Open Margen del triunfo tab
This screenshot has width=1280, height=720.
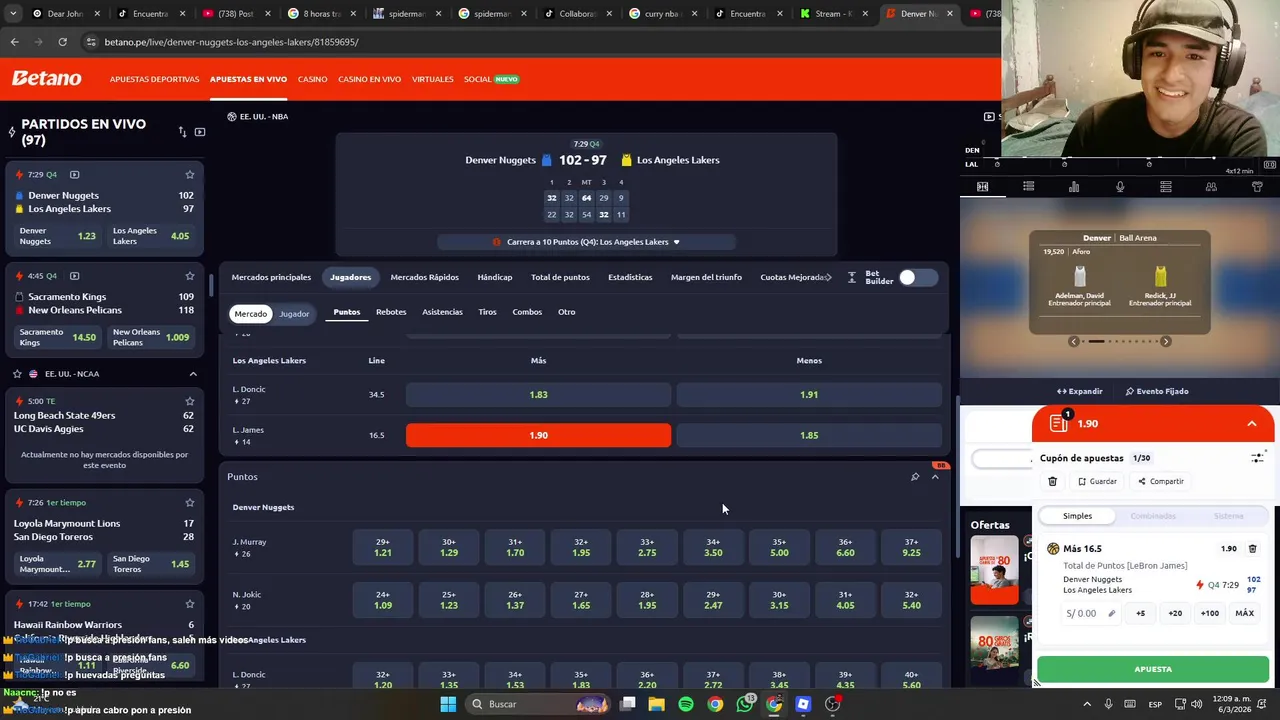tap(706, 277)
